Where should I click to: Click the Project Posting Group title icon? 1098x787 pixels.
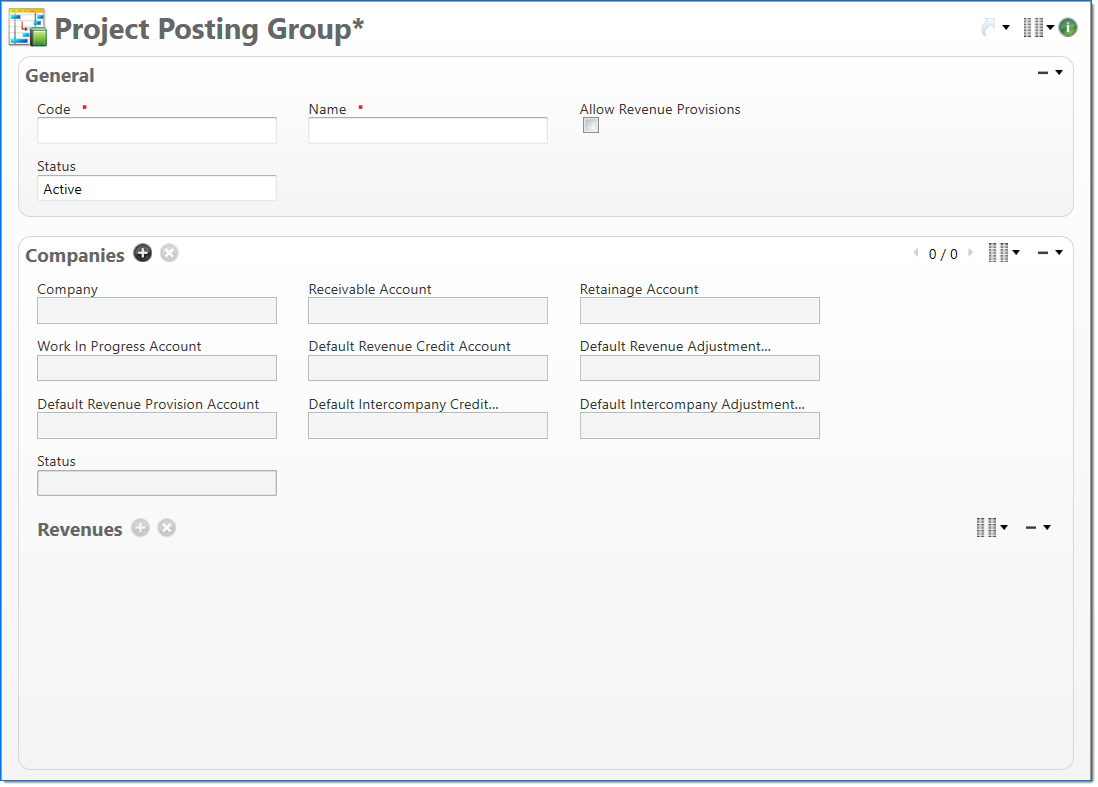(x=27, y=28)
